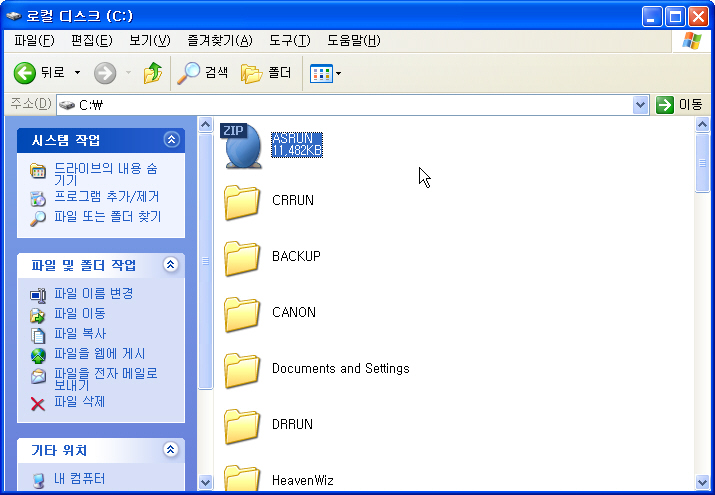Open the 도구(T) menu
Screen dimensions: 715x495
(x=290, y=41)
